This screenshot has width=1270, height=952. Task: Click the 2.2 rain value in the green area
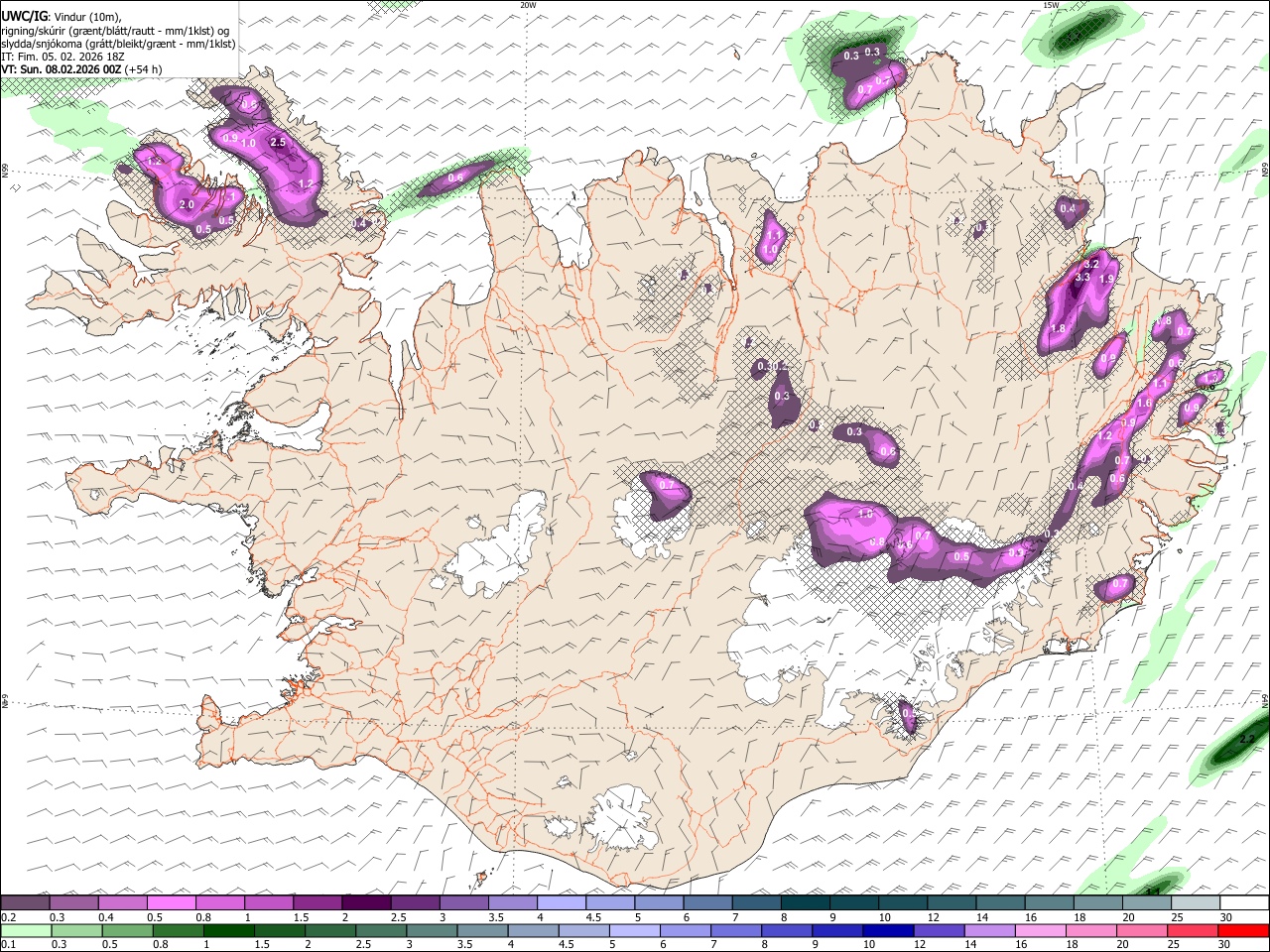(x=1247, y=739)
